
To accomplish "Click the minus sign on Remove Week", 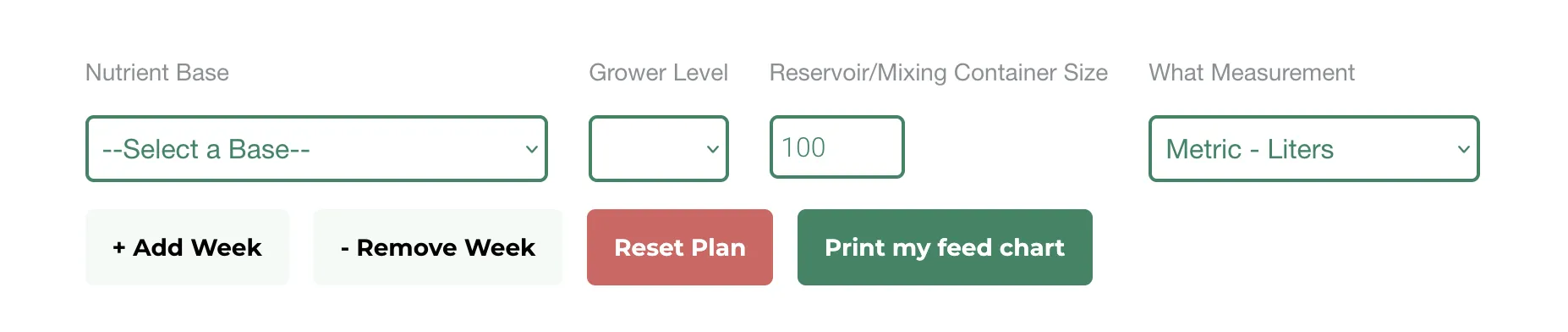I will (345, 248).
